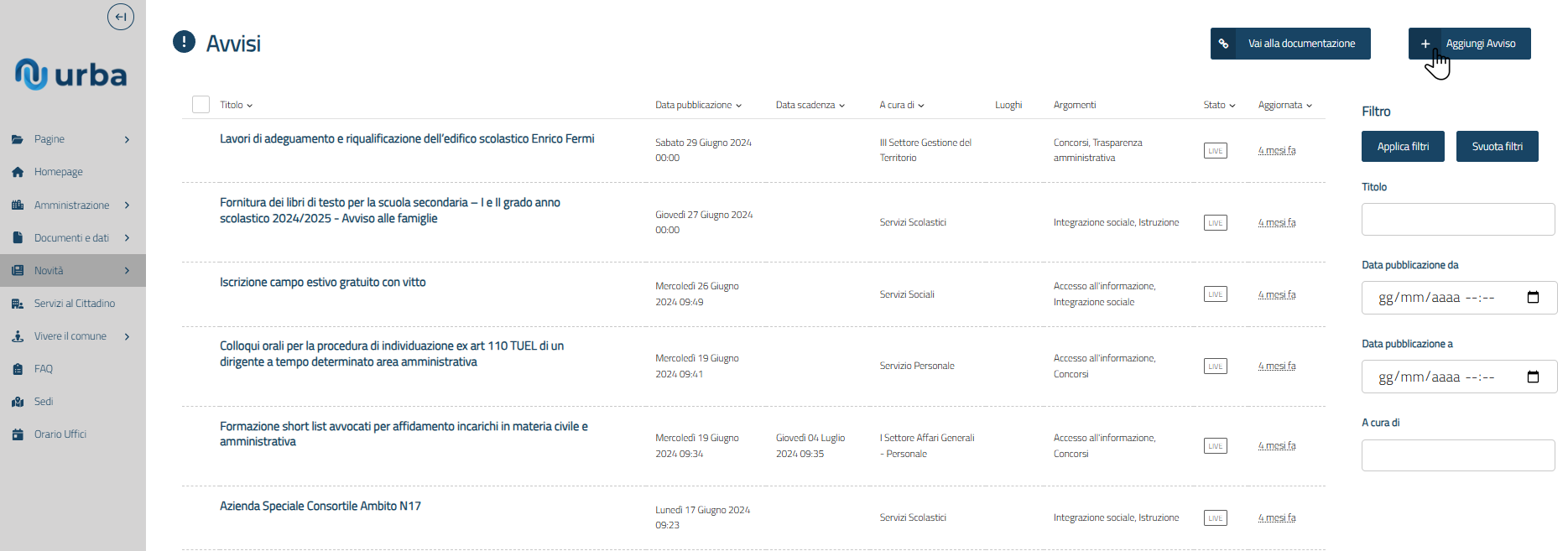The image size is (1568, 551).
Task: Click the Titolo filter text field
Action: point(1458,219)
